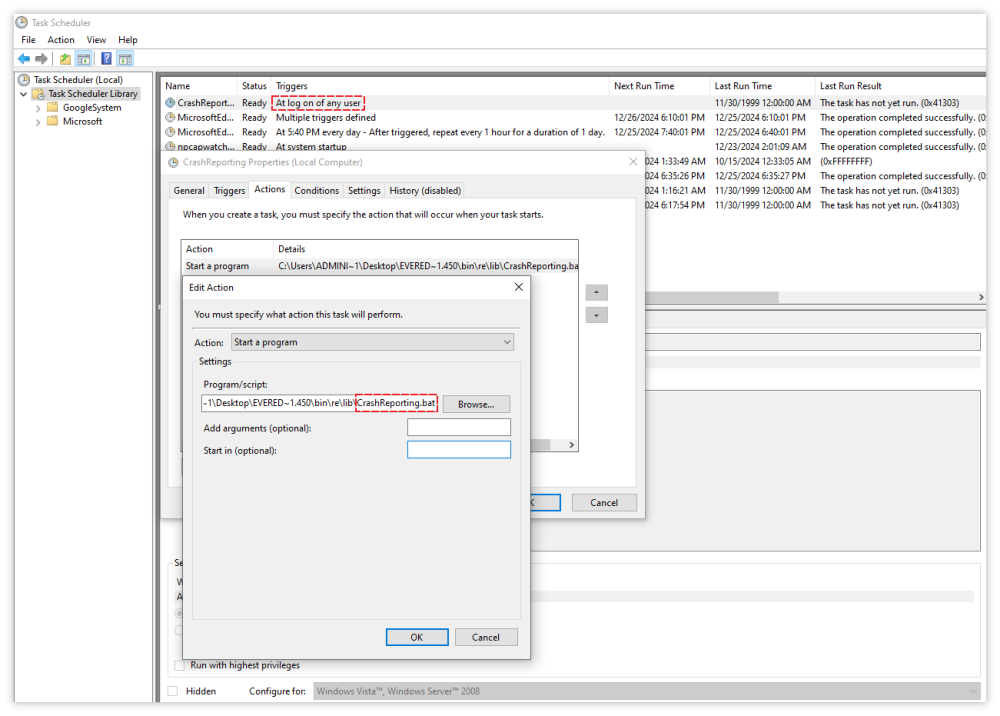Open the Action menu in menu bar
1000x716 pixels.
tap(61, 40)
